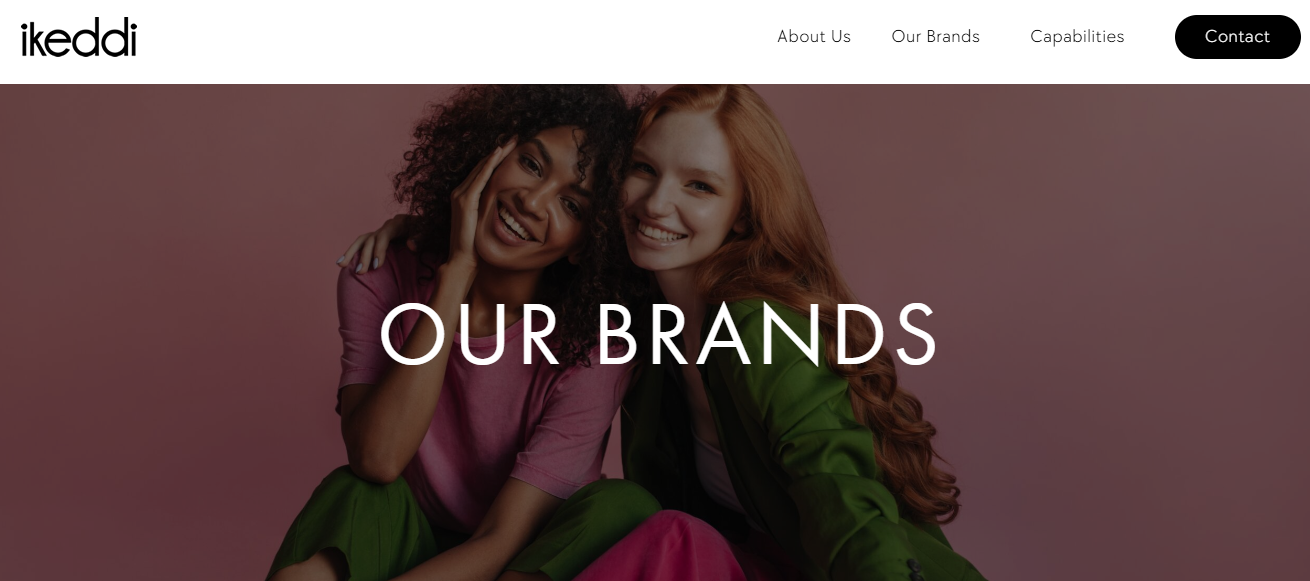Click the black Contact button
Image resolution: width=1310 pixels, height=581 pixels.
coord(1237,37)
